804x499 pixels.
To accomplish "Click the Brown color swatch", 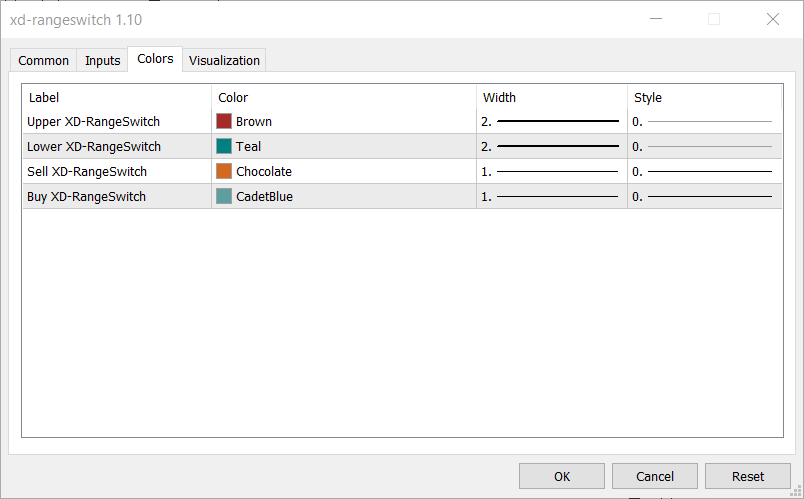I will click(x=224, y=121).
